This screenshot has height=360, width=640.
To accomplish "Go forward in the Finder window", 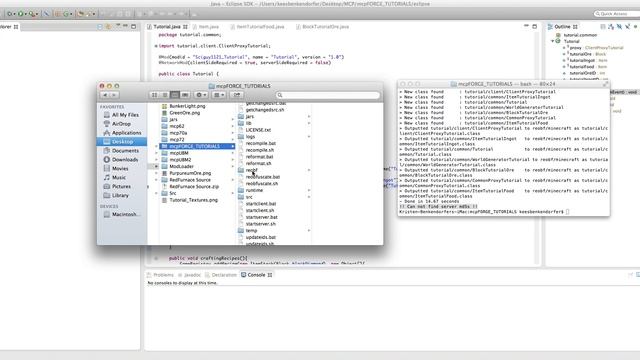I will pyautogui.click(x=114, y=95).
